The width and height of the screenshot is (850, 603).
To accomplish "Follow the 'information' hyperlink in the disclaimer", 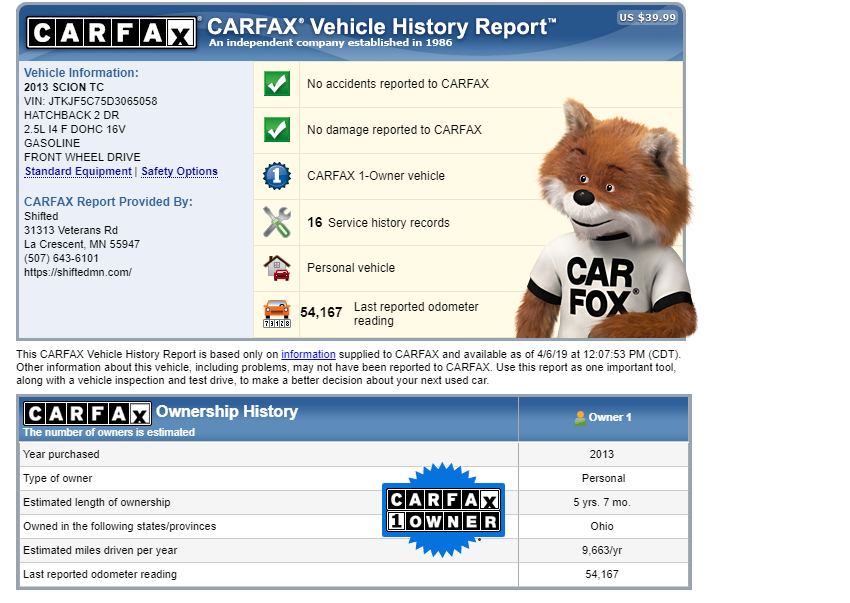I will point(308,354).
